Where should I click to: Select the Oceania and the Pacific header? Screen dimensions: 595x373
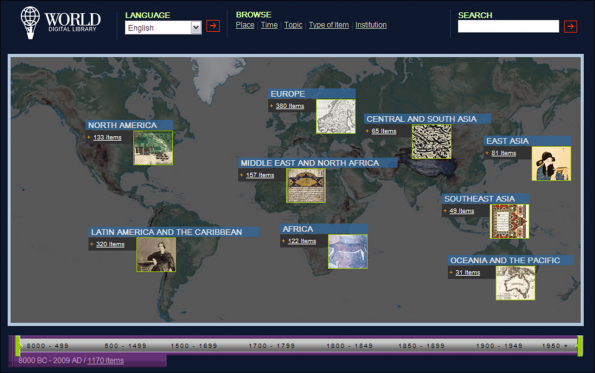[511, 260]
